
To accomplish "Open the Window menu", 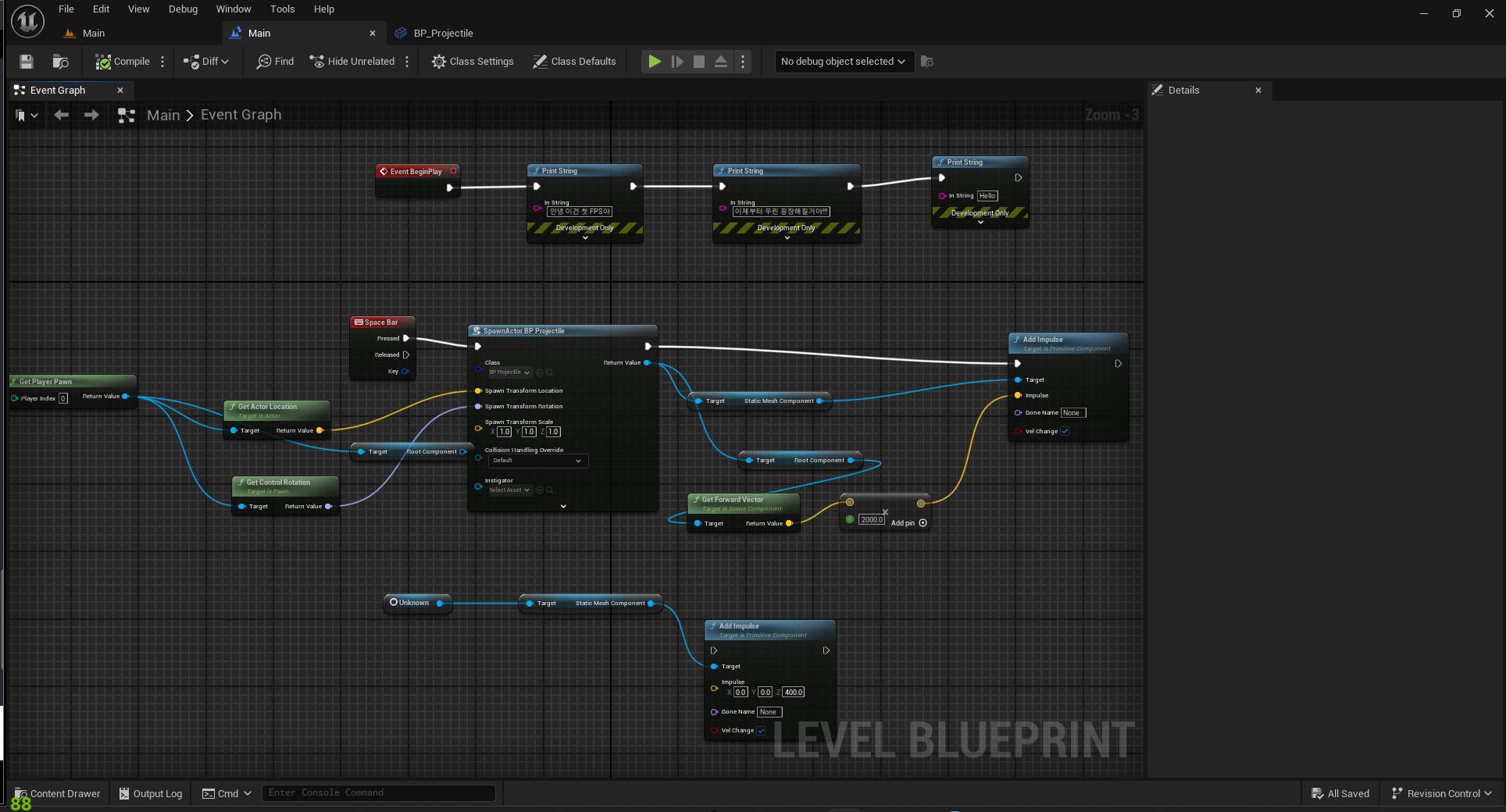I will point(234,9).
